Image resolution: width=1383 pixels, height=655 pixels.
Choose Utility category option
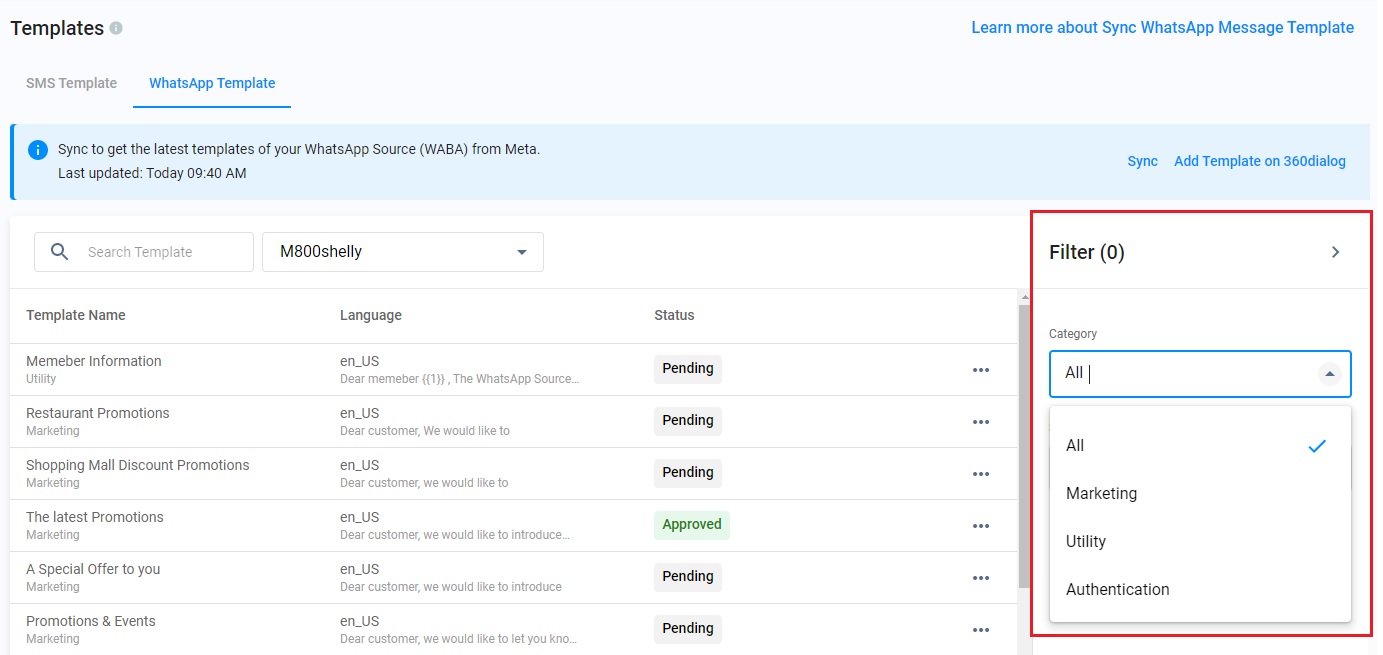tap(1086, 541)
